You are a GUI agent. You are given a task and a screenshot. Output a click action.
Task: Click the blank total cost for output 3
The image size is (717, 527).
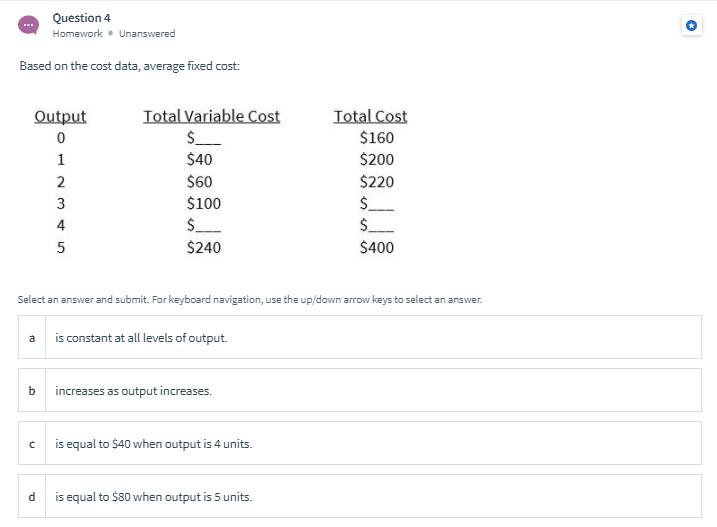tap(377, 203)
